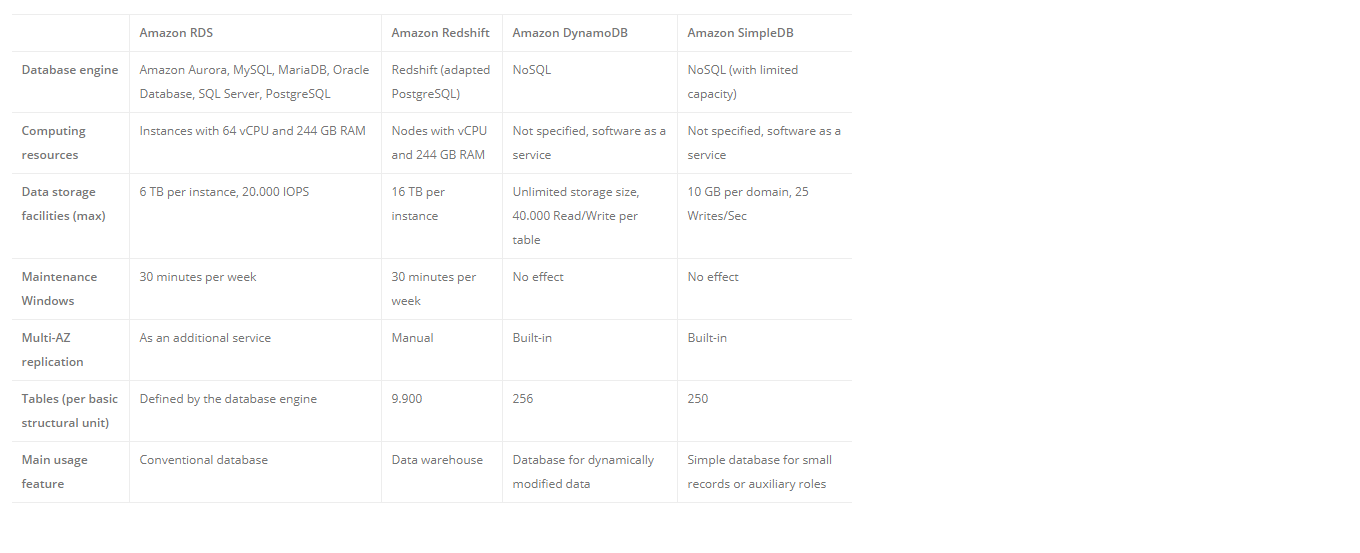The width and height of the screenshot is (1360, 553).
Task: Click the Conventional database cell
Action: [x=204, y=460]
